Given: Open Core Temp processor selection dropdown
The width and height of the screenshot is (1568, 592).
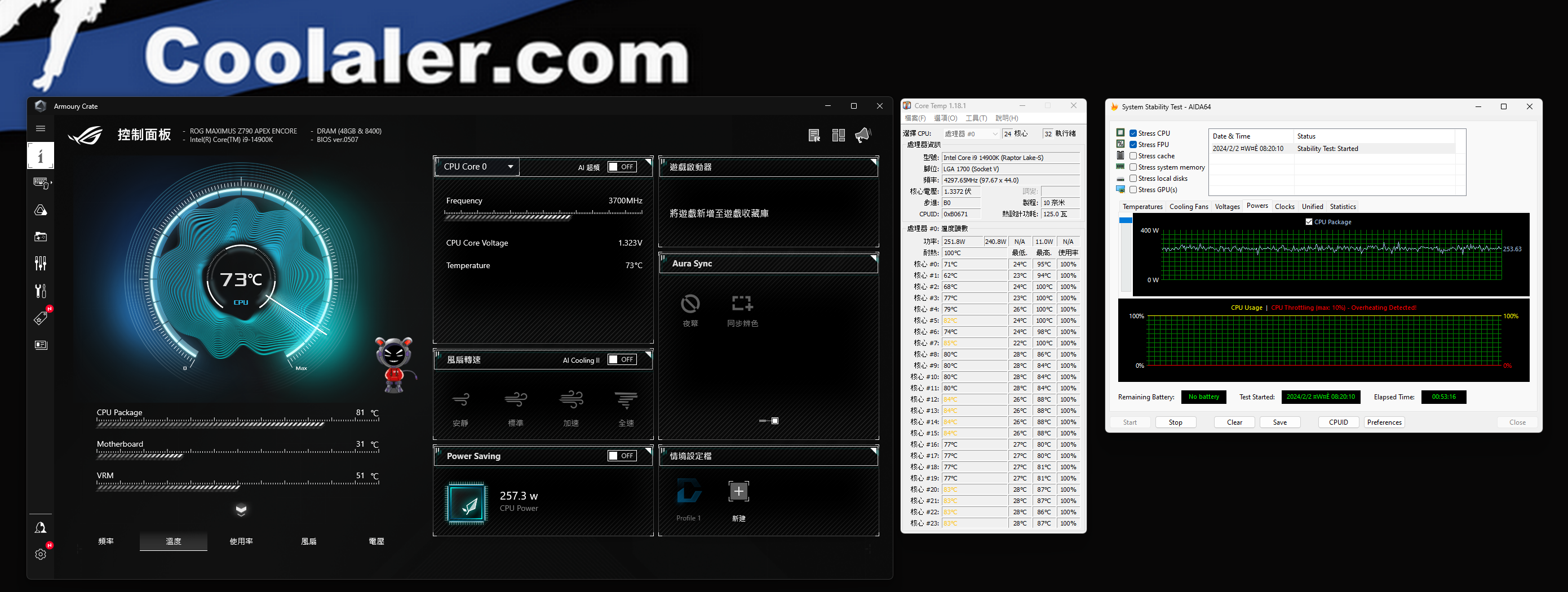Looking at the screenshot, I should (x=971, y=134).
